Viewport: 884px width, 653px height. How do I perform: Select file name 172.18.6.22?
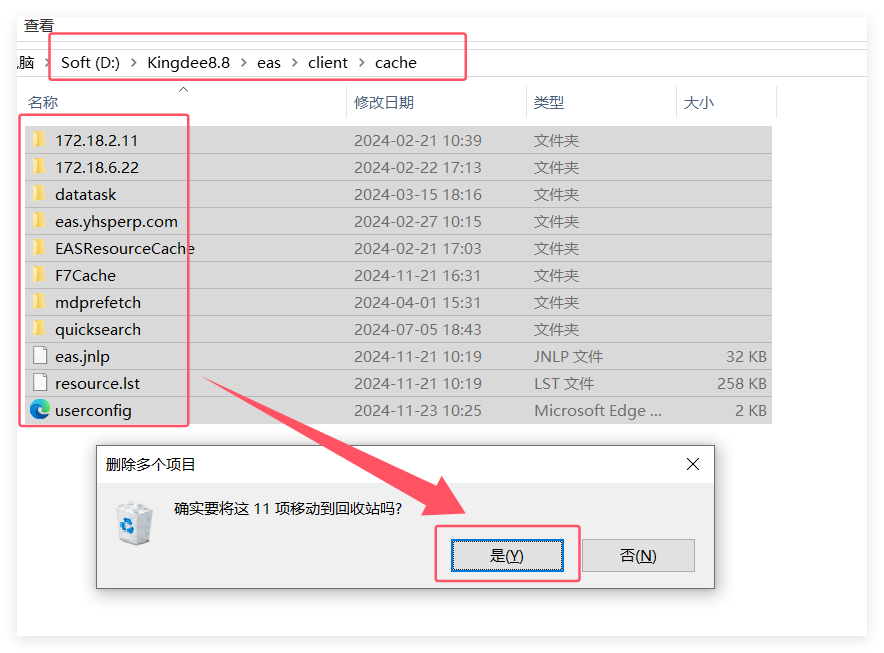(x=97, y=167)
